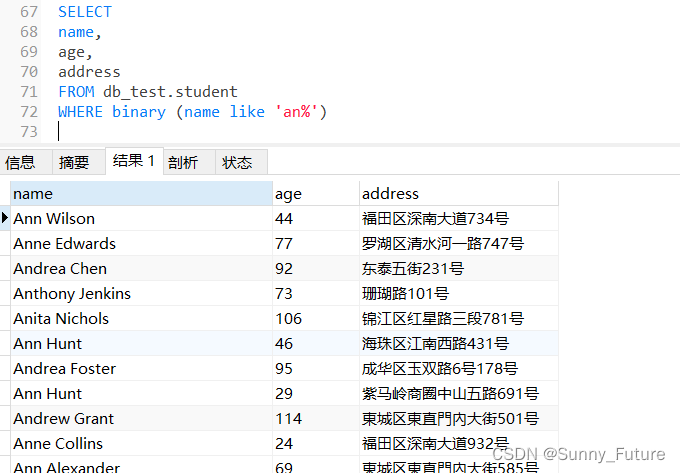Viewport: 680px width, 473px height.
Task: Place cursor on empty editor line 73
Action: pos(200,131)
